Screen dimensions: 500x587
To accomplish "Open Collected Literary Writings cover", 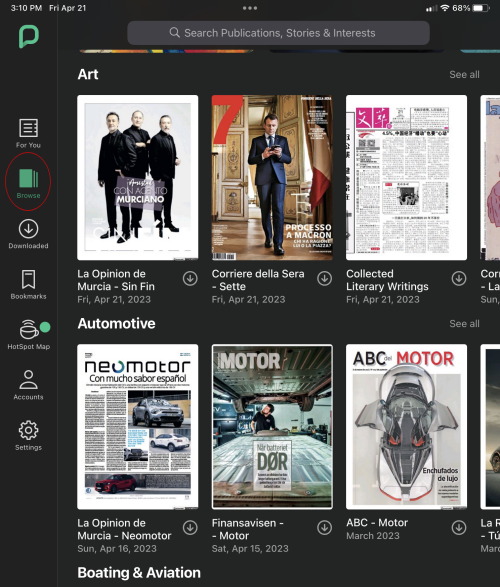I will 406,177.
